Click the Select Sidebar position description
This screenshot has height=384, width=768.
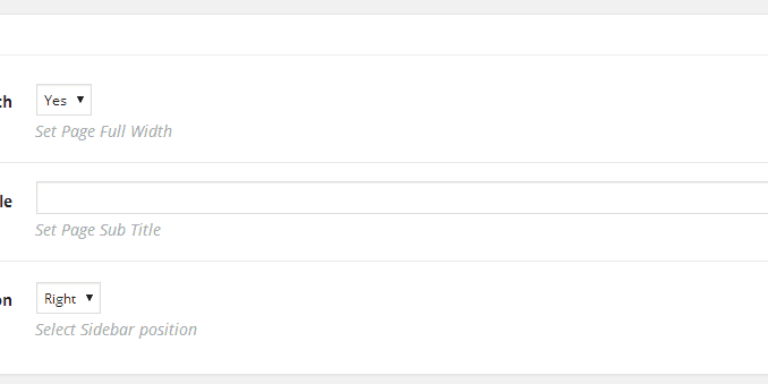click(x=116, y=329)
